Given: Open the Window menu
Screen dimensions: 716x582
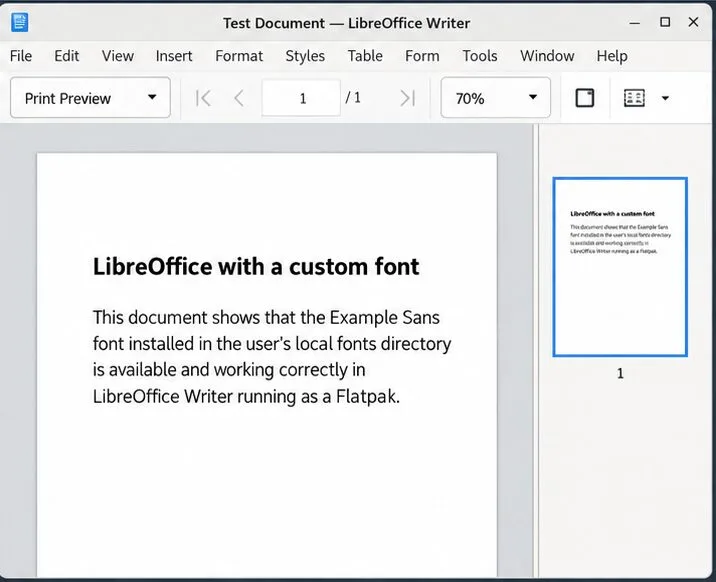Looking at the screenshot, I should coord(547,56).
